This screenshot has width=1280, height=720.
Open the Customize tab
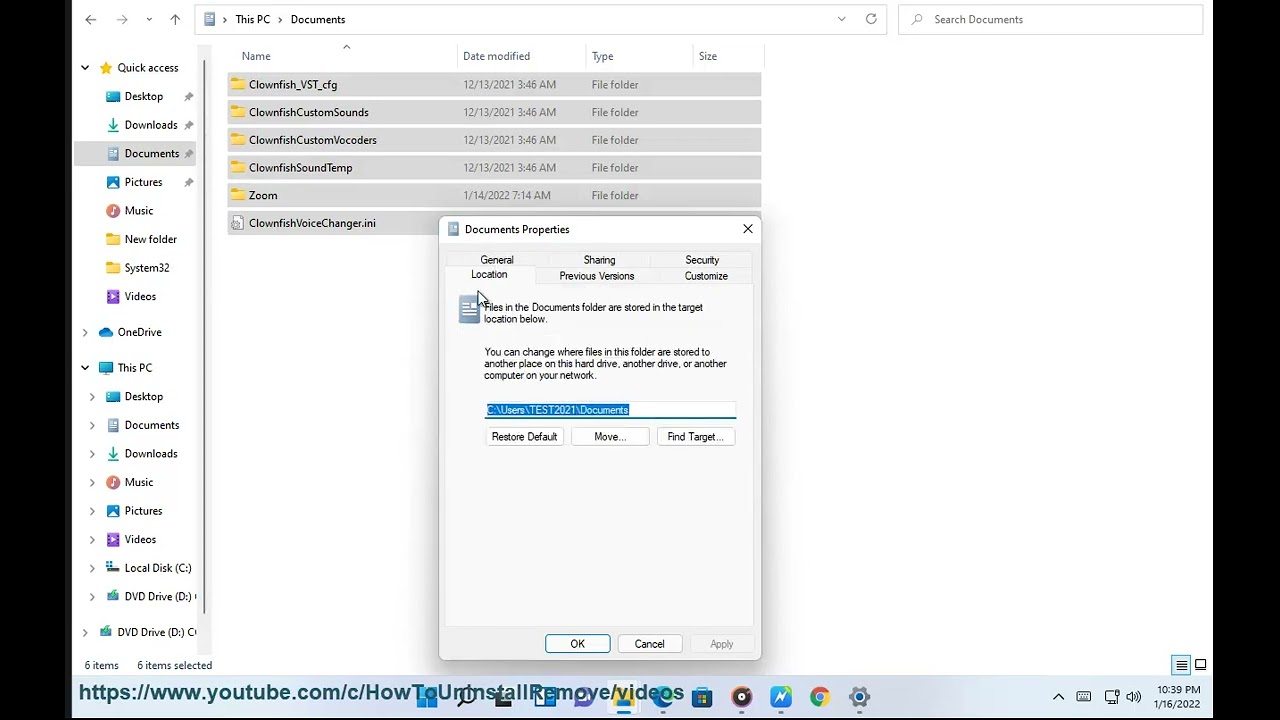coord(706,276)
